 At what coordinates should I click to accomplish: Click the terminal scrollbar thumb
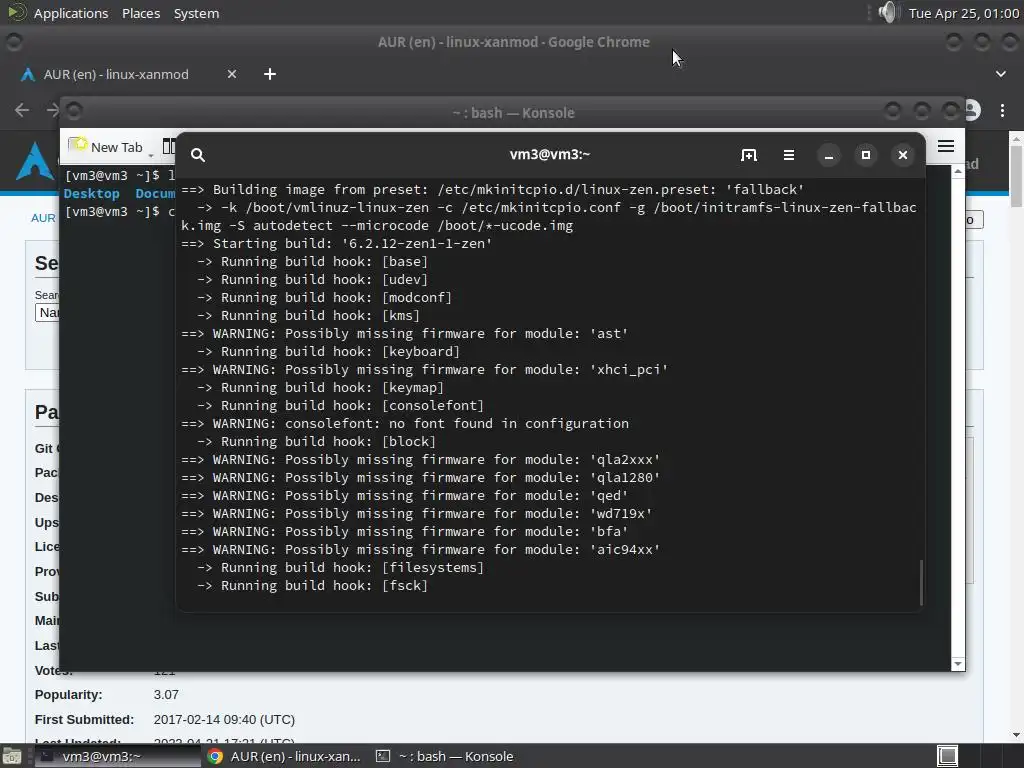[x=921, y=582]
